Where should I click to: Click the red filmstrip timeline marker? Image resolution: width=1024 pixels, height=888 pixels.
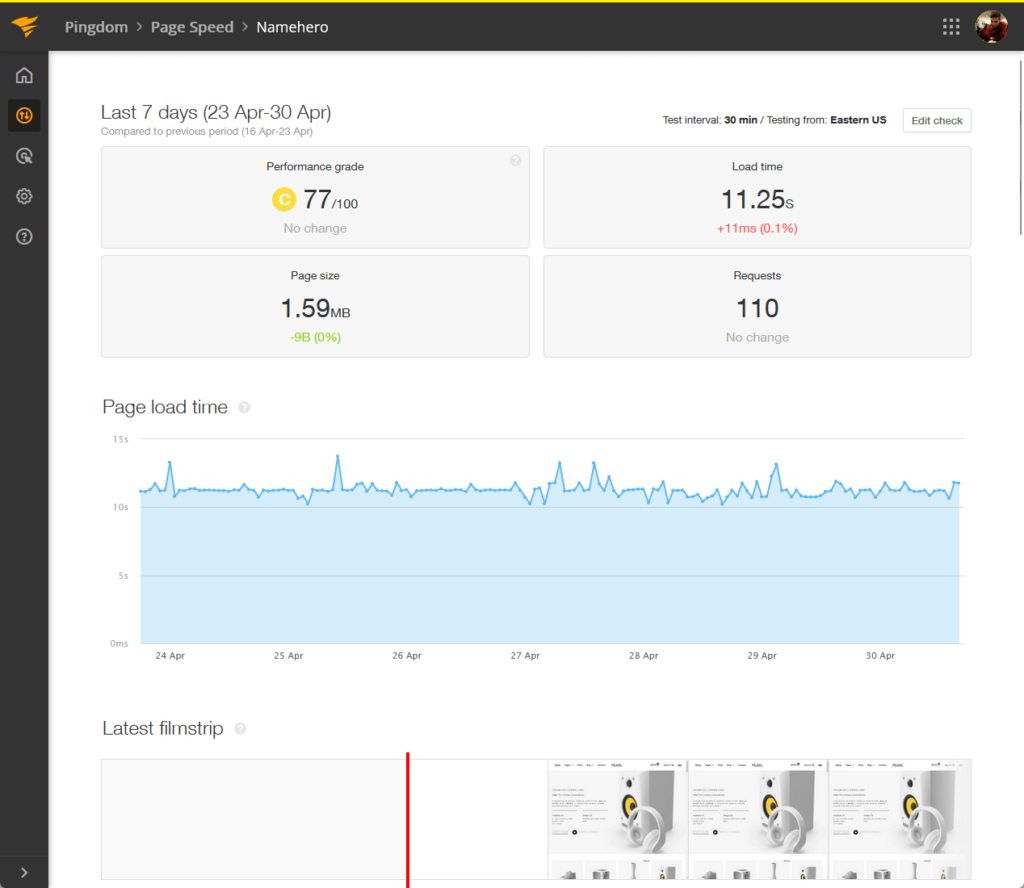click(408, 819)
